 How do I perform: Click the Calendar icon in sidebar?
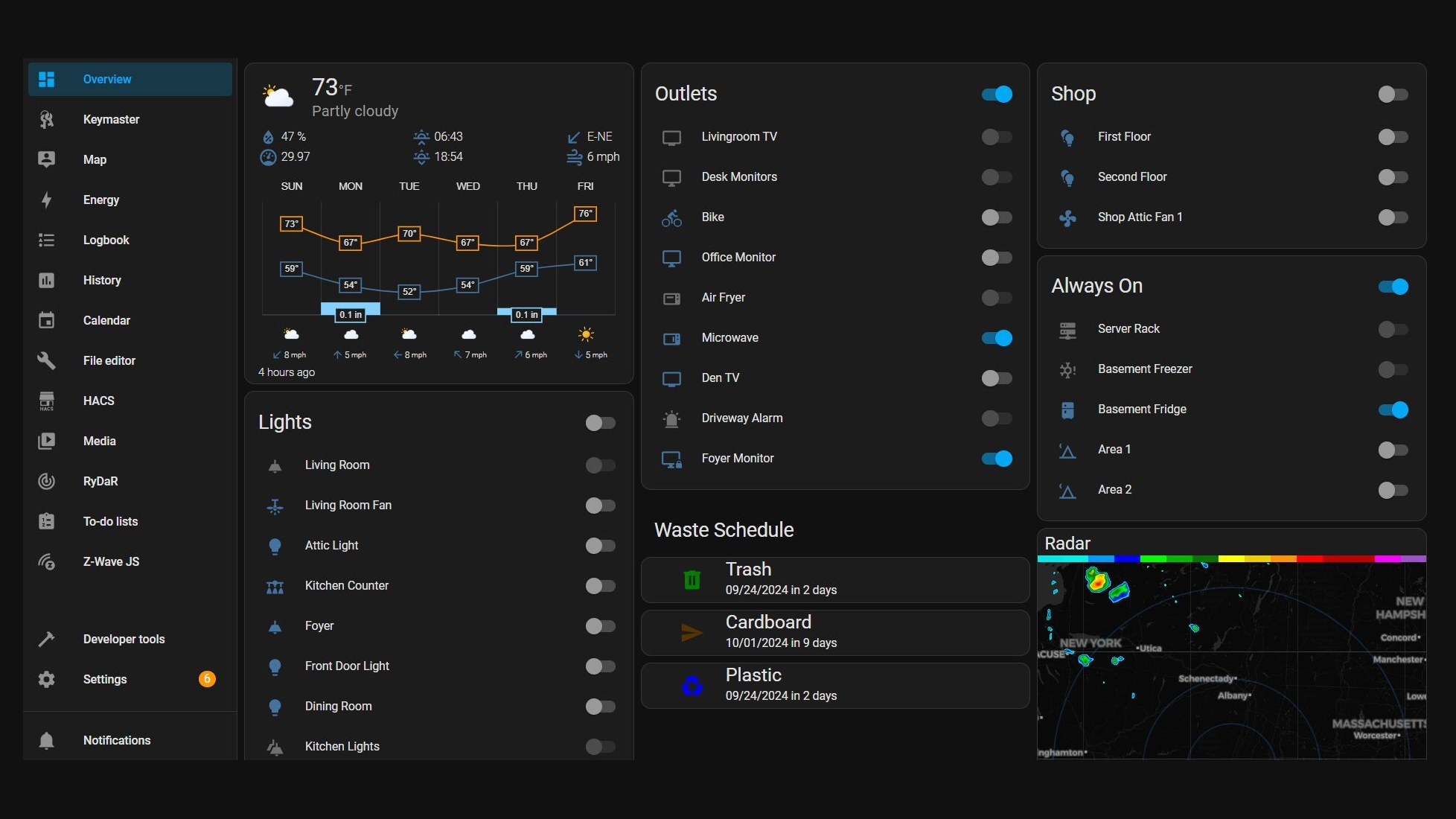46,320
